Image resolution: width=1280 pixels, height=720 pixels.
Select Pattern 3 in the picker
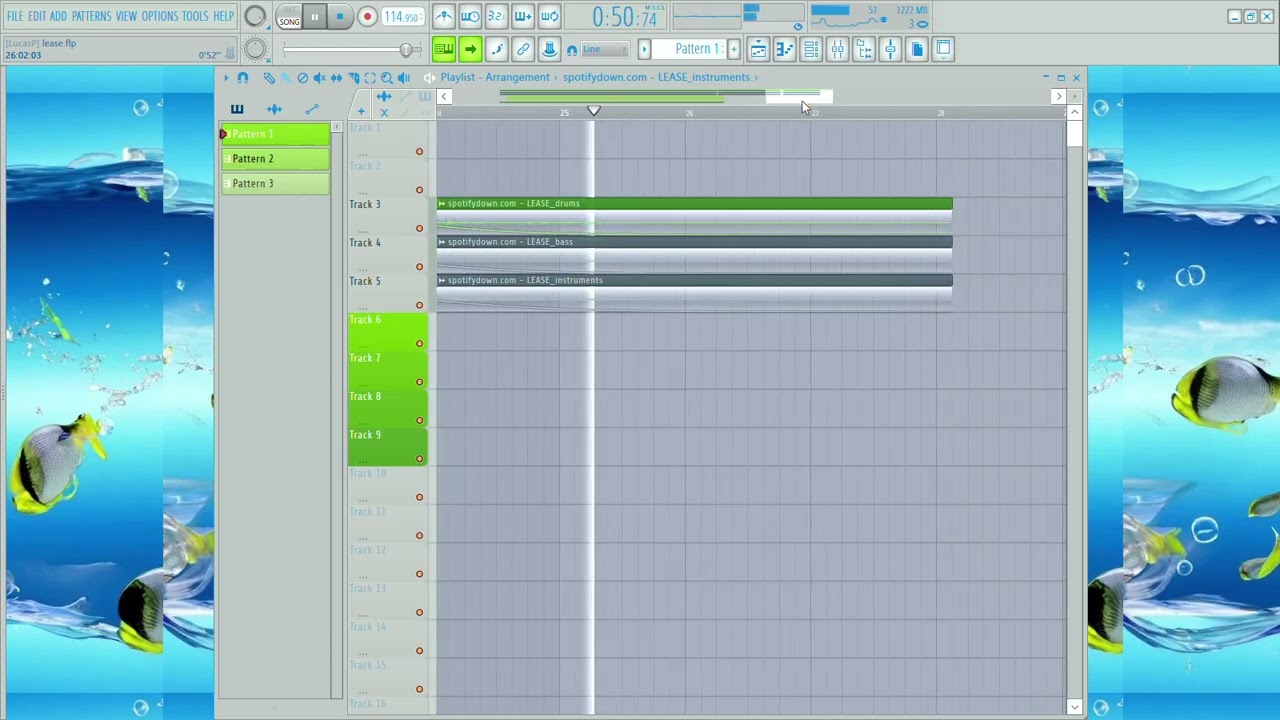click(275, 184)
